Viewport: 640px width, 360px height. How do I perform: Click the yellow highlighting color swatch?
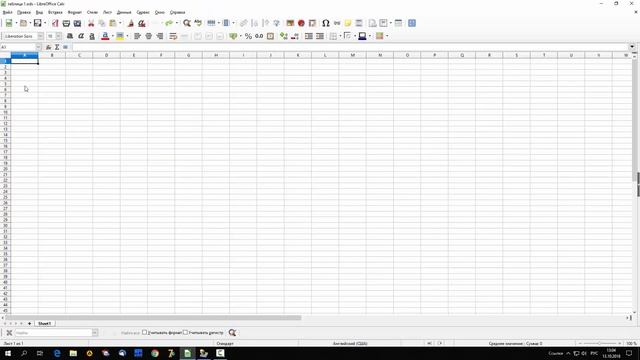tap(120, 36)
